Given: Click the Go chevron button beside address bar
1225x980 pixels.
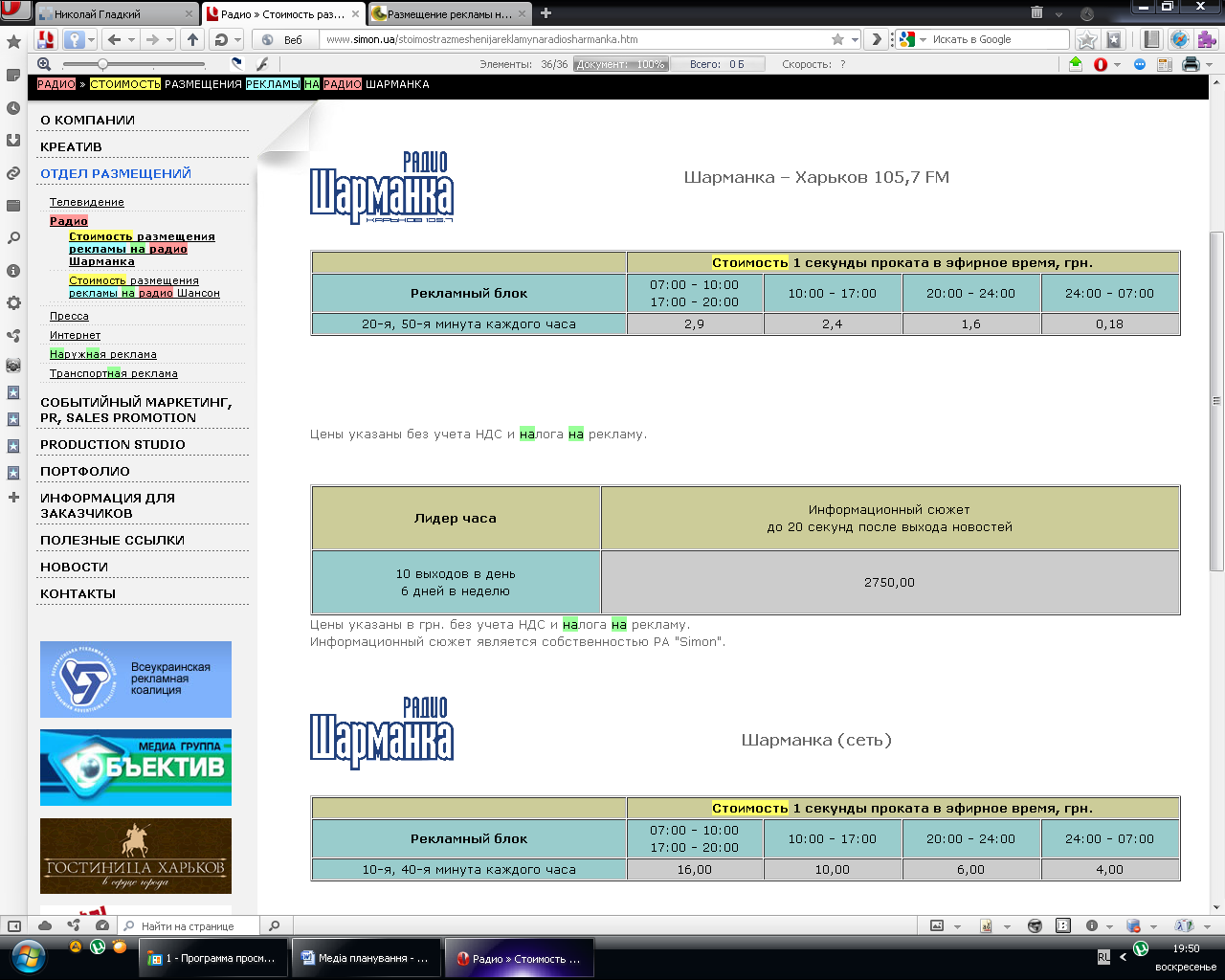Looking at the screenshot, I should point(876,39).
